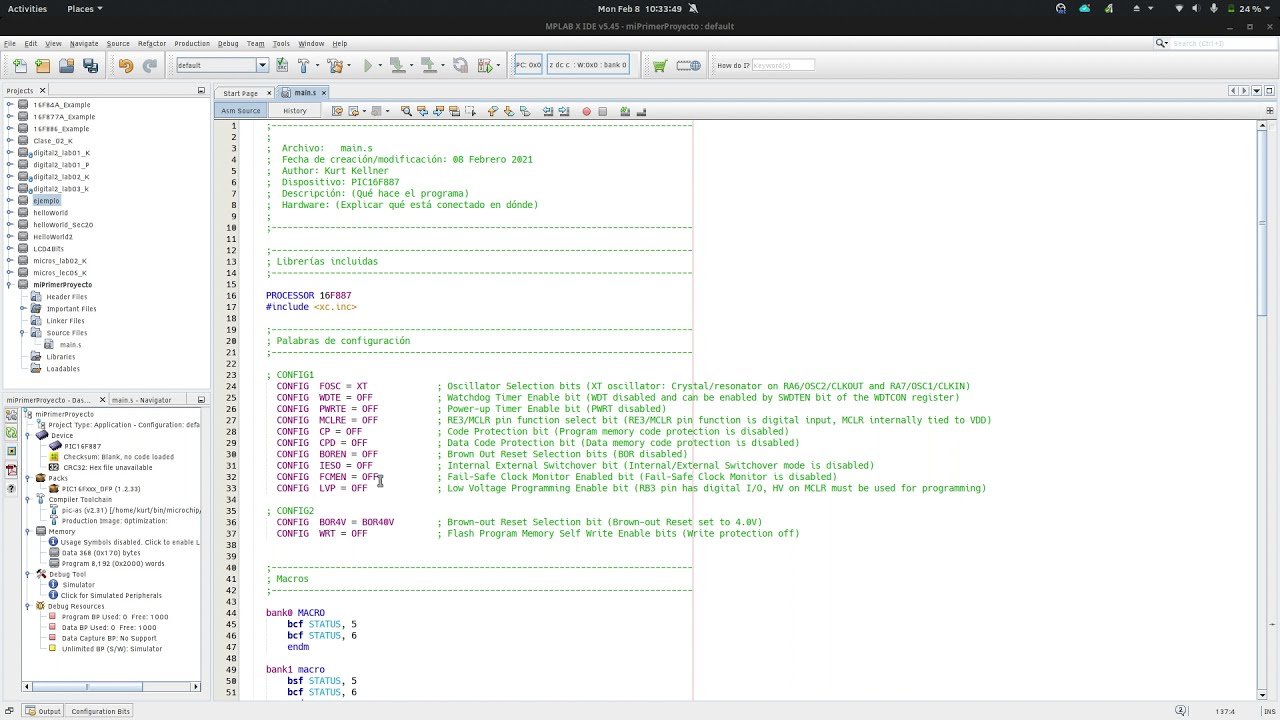Open the Activities overview
Image resolution: width=1280 pixels, height=720 pixels.
(27, 9)
